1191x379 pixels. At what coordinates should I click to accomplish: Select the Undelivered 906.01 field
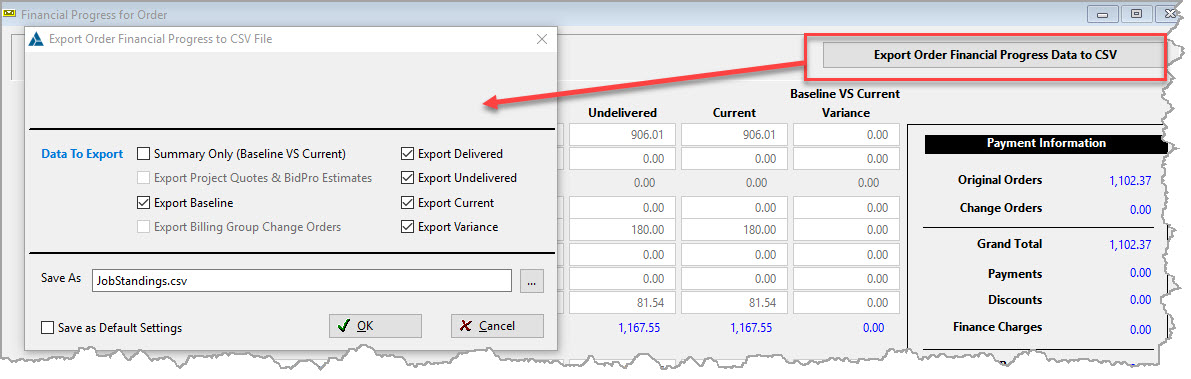(622, 135)
